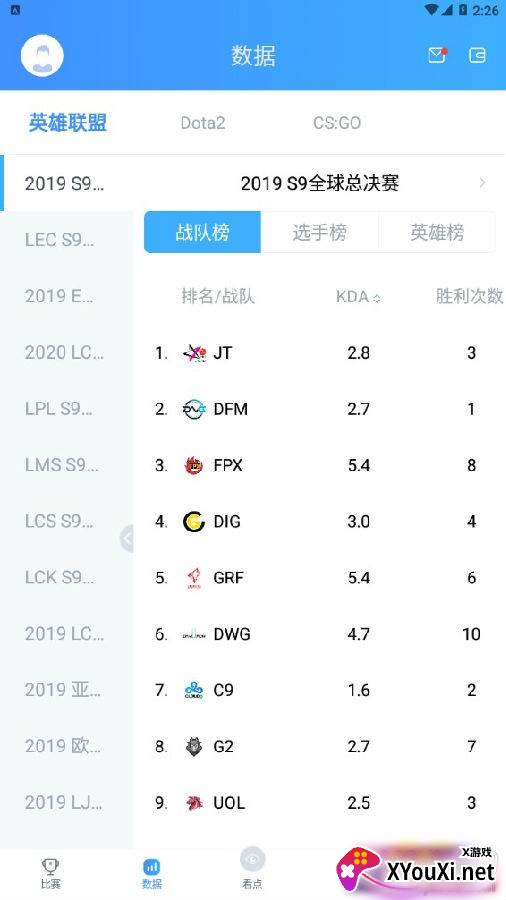Tap the G2 wolf logo

(x=194, y=746)
